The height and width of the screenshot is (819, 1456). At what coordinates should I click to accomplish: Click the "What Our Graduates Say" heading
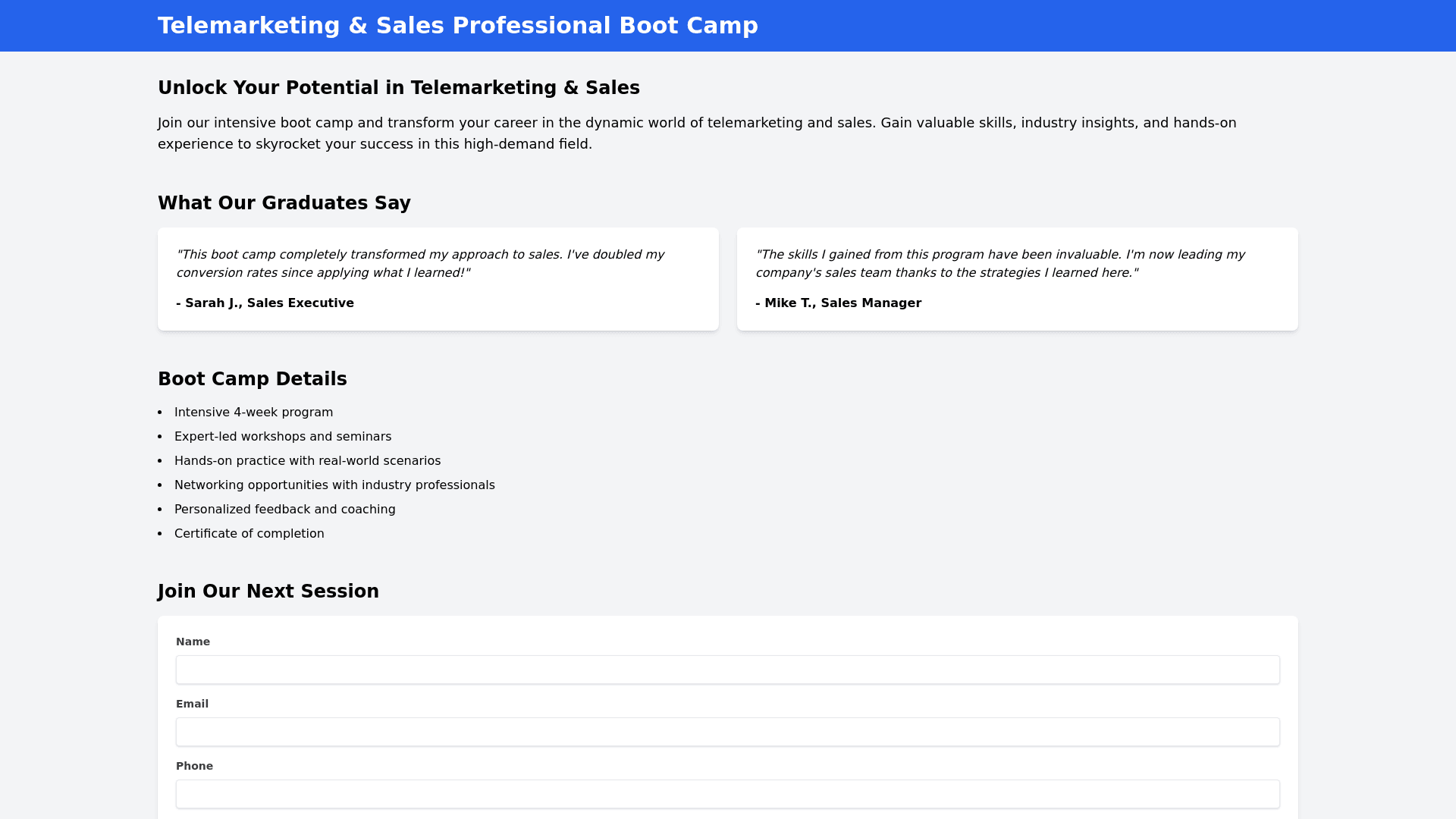pyautogui.click(x=284, y=203)
